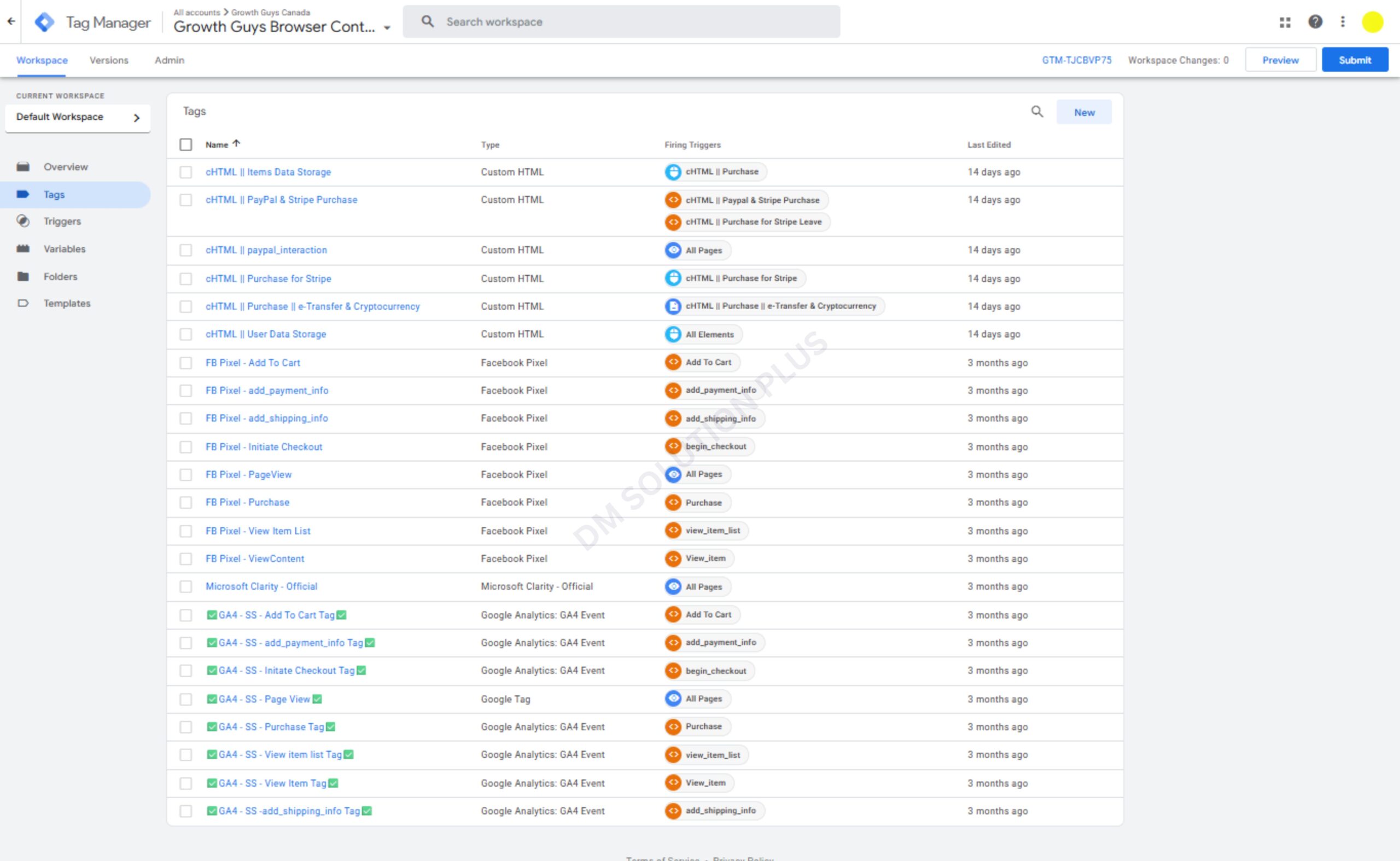1400x861 pixels.
Task: Click the back arrow in the header
Action: 11,22
